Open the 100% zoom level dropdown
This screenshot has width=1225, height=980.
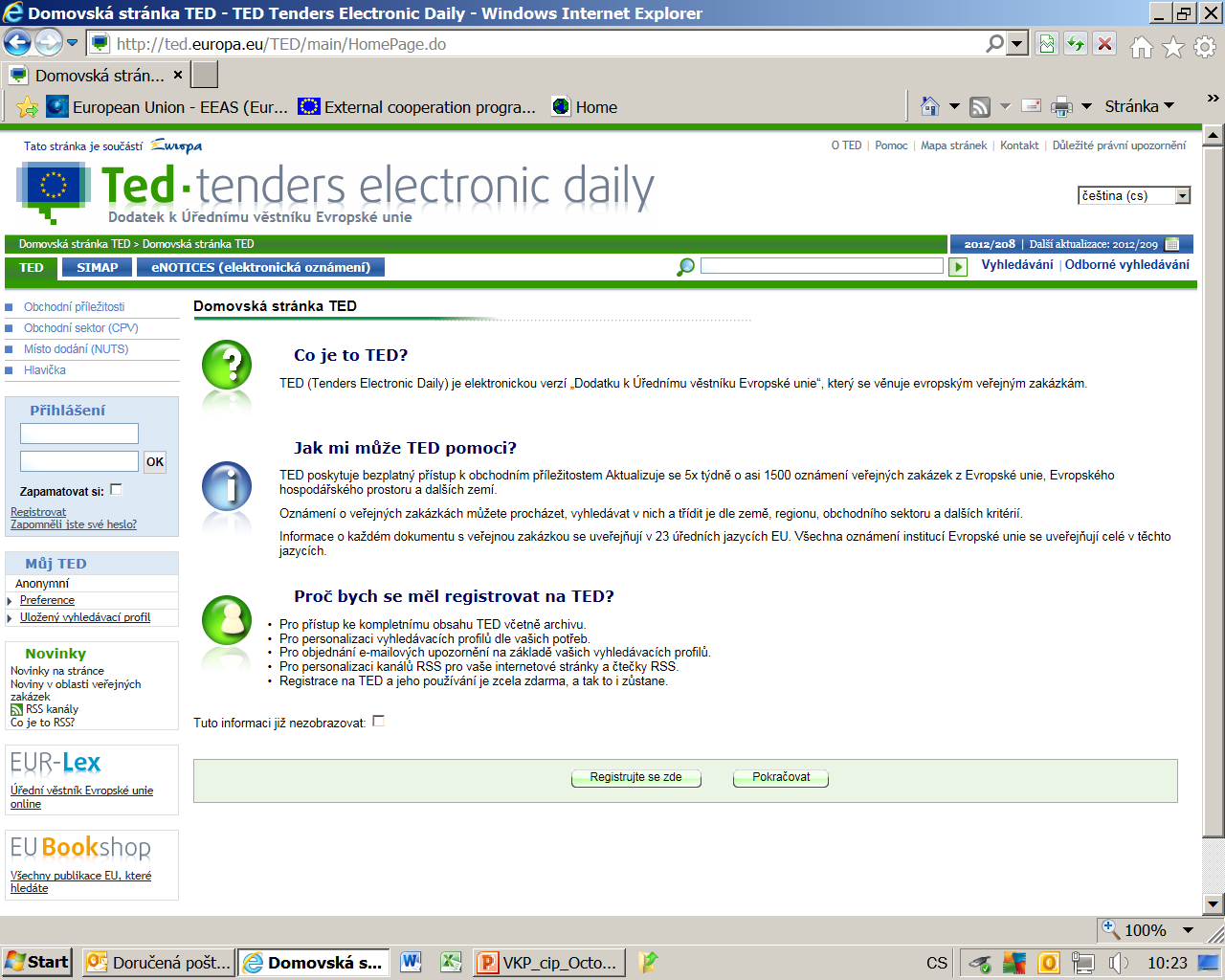(x=1188, y=930)
